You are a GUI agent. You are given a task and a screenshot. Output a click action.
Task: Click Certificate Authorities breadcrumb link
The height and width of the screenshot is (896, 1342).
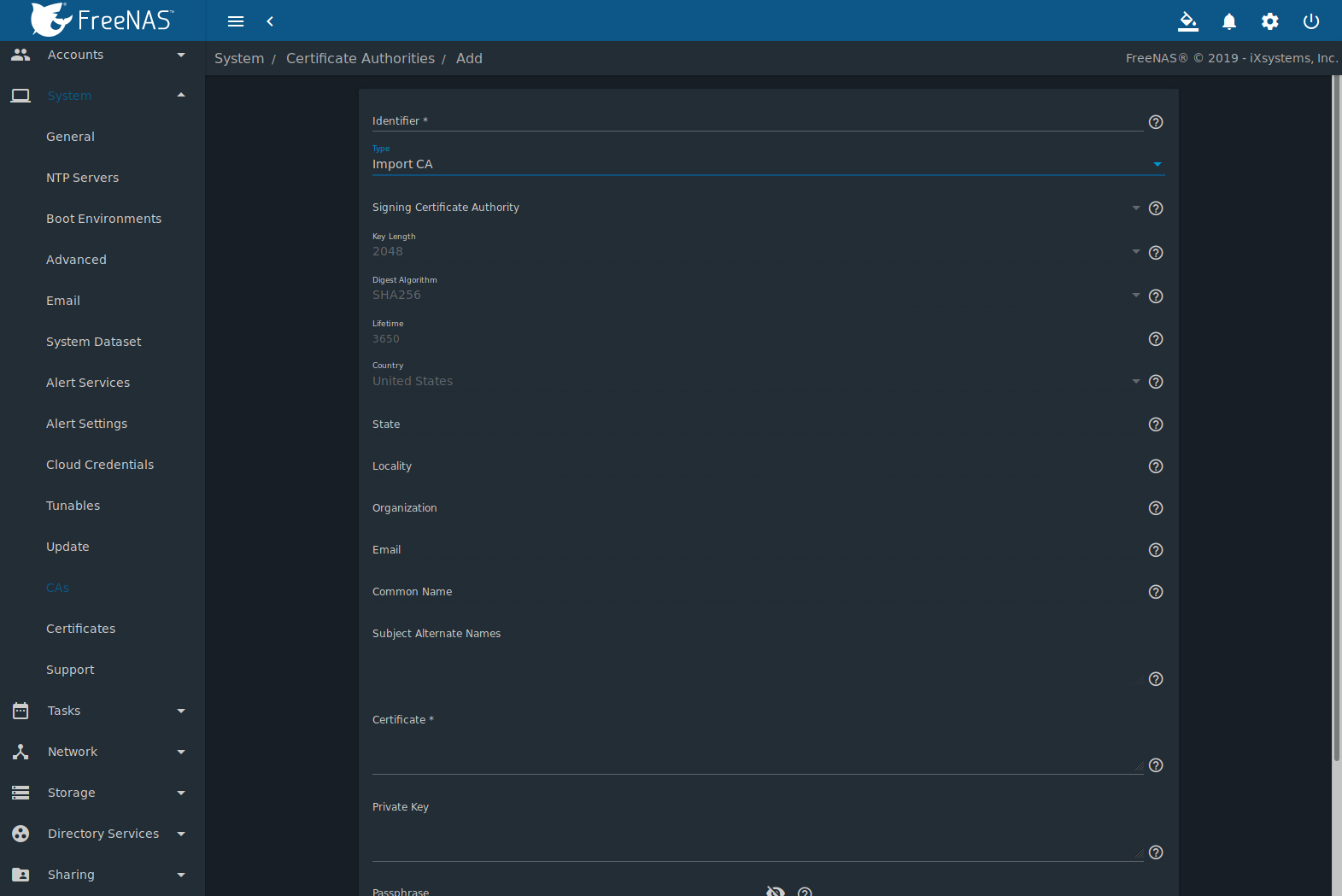[360, 58]
